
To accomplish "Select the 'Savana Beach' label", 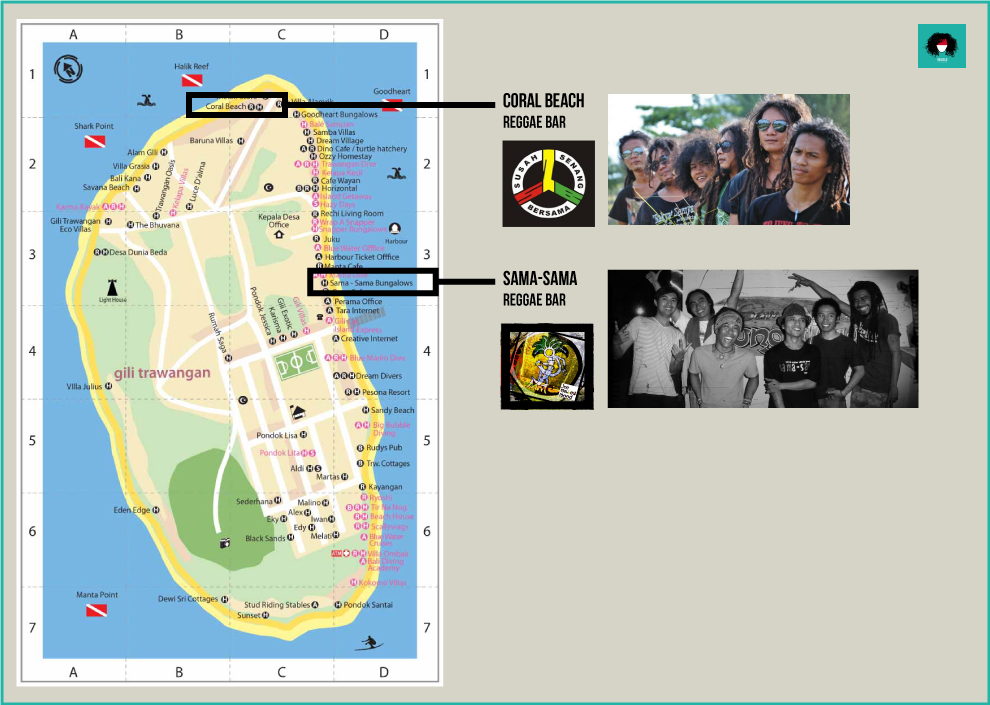I will (106, 187).
